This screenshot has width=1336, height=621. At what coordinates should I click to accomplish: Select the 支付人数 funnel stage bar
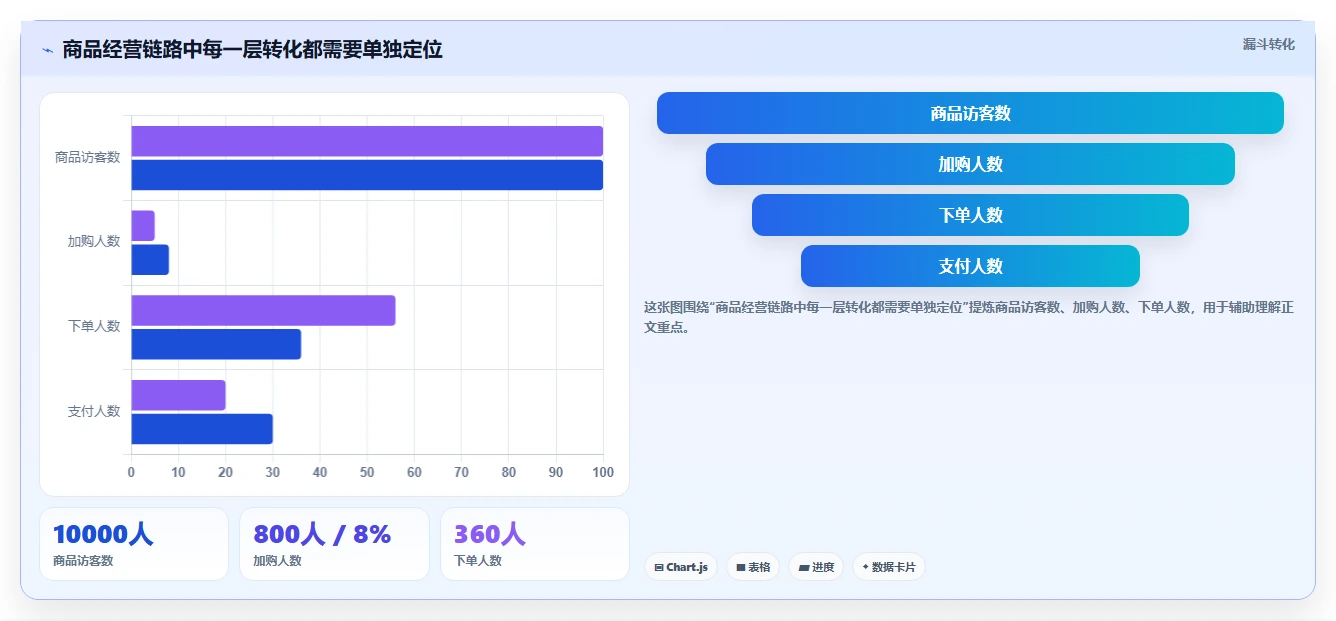(970, 266)
